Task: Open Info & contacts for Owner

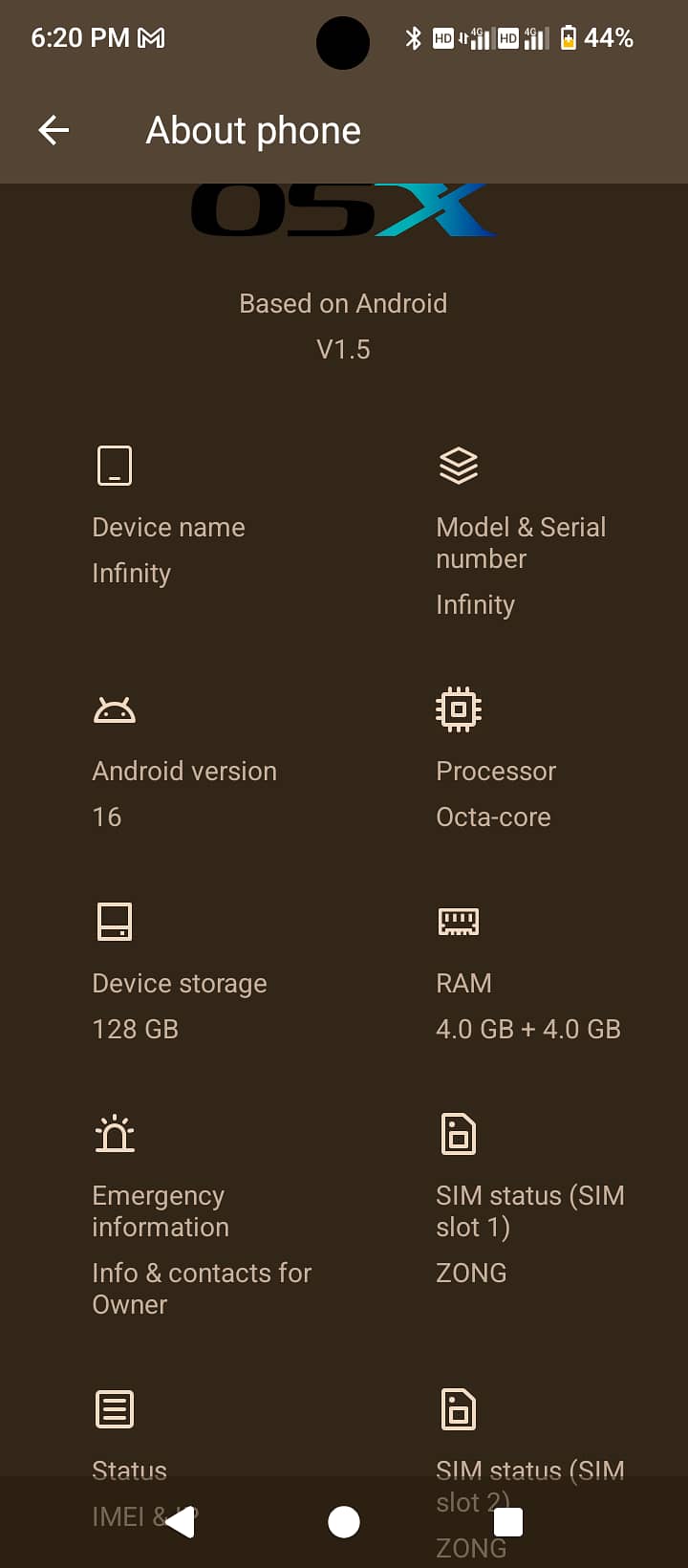Action: pos(202,1289)
